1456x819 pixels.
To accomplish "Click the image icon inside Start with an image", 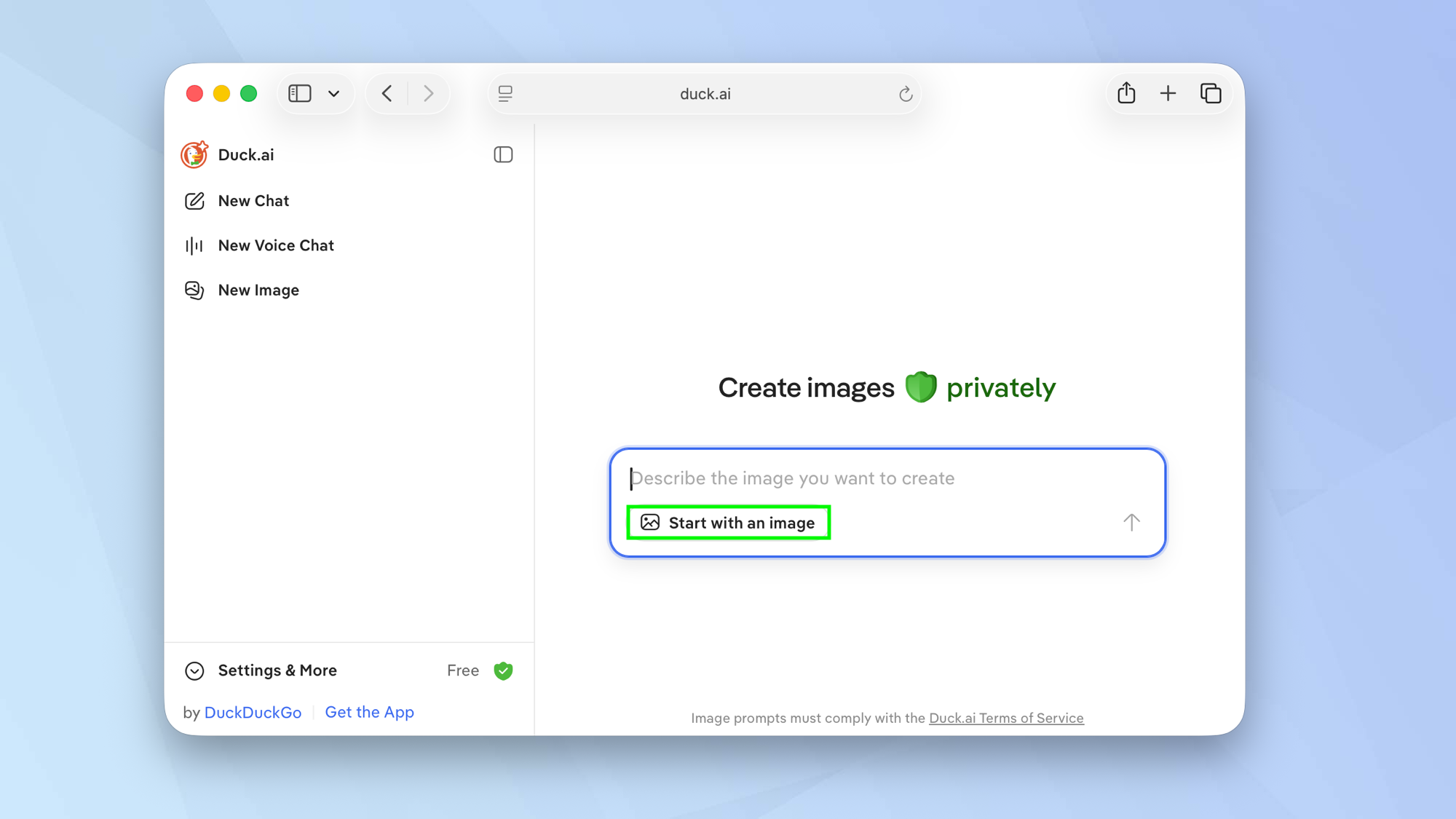I will 650,522.
